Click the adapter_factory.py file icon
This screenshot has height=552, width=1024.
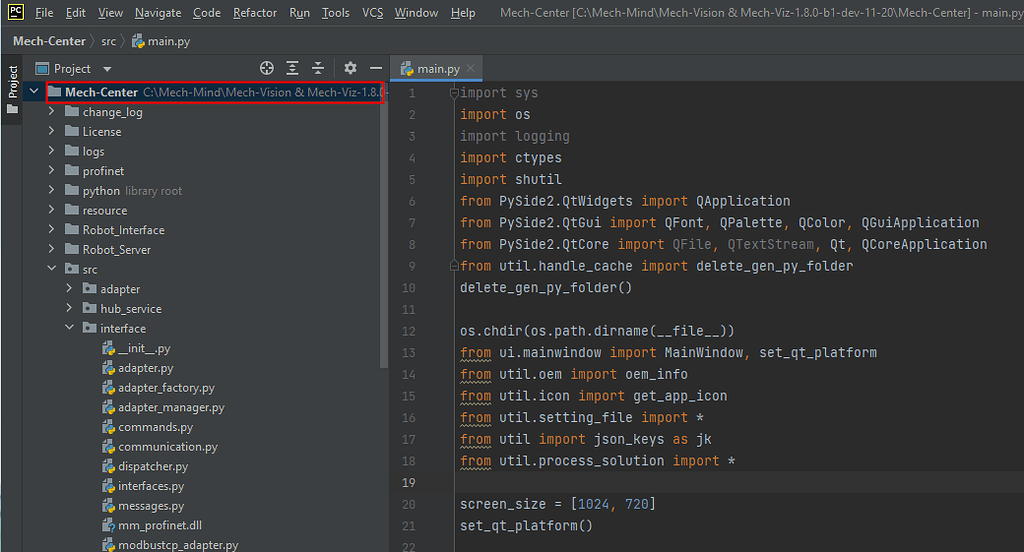point(108,387)
